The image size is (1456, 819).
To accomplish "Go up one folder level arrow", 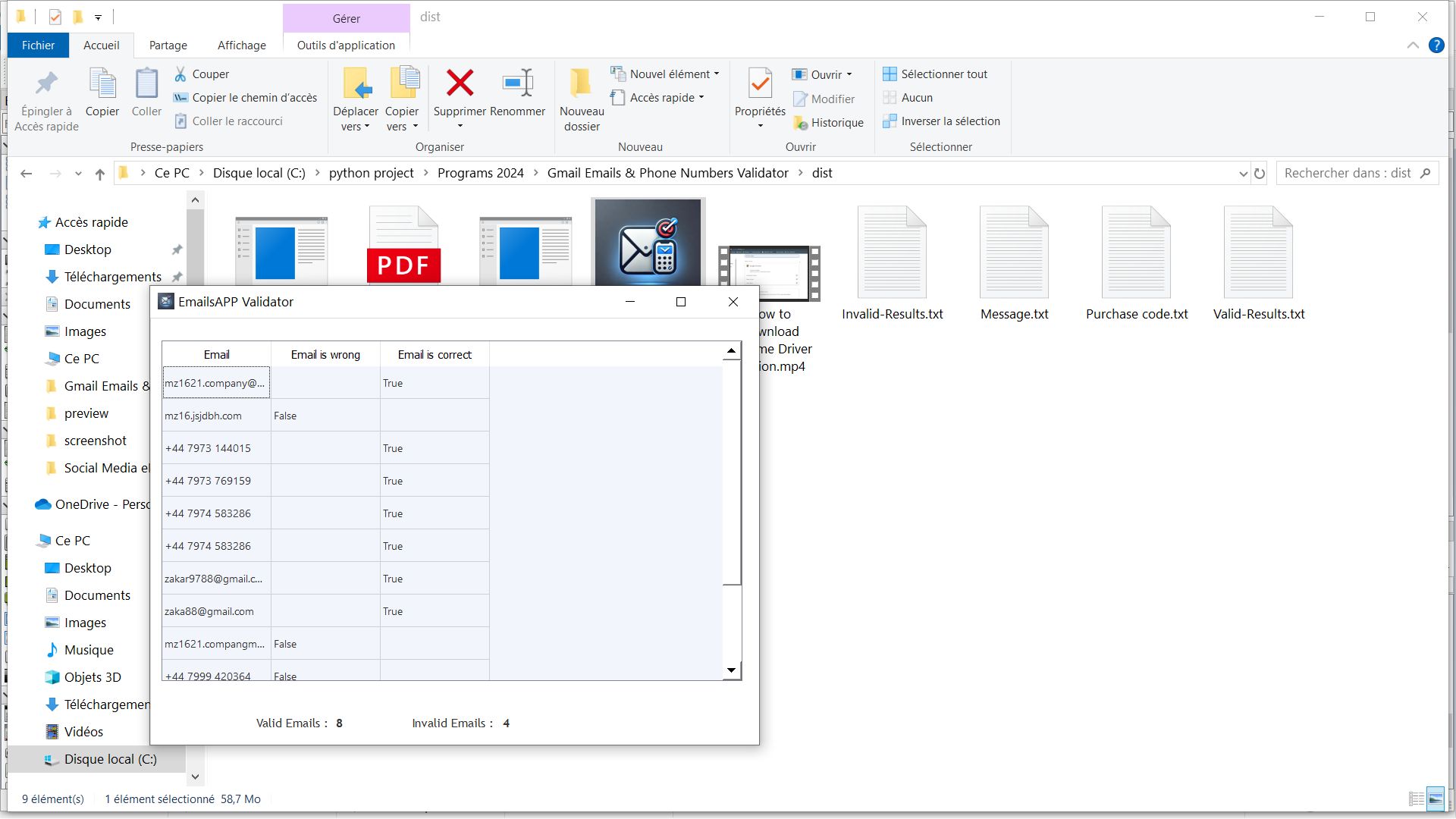I will [100, 174].
